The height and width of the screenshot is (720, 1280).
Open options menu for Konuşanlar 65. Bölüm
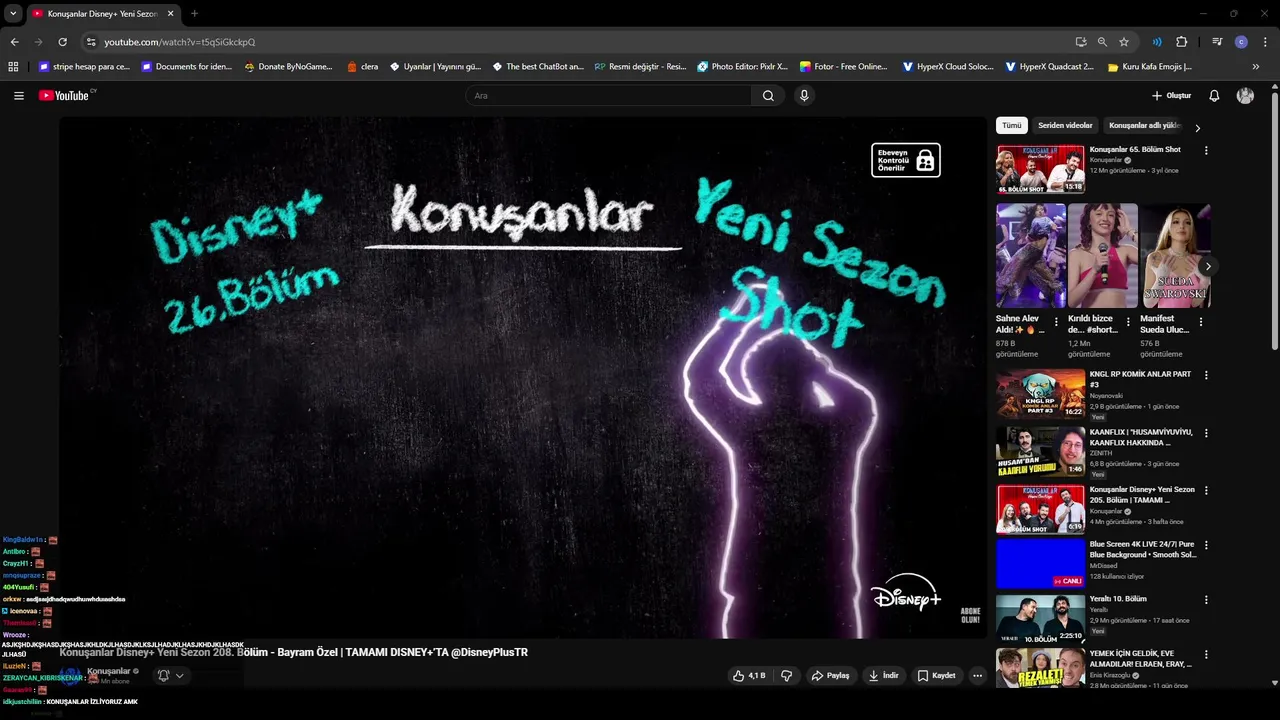coord(1206,150)
